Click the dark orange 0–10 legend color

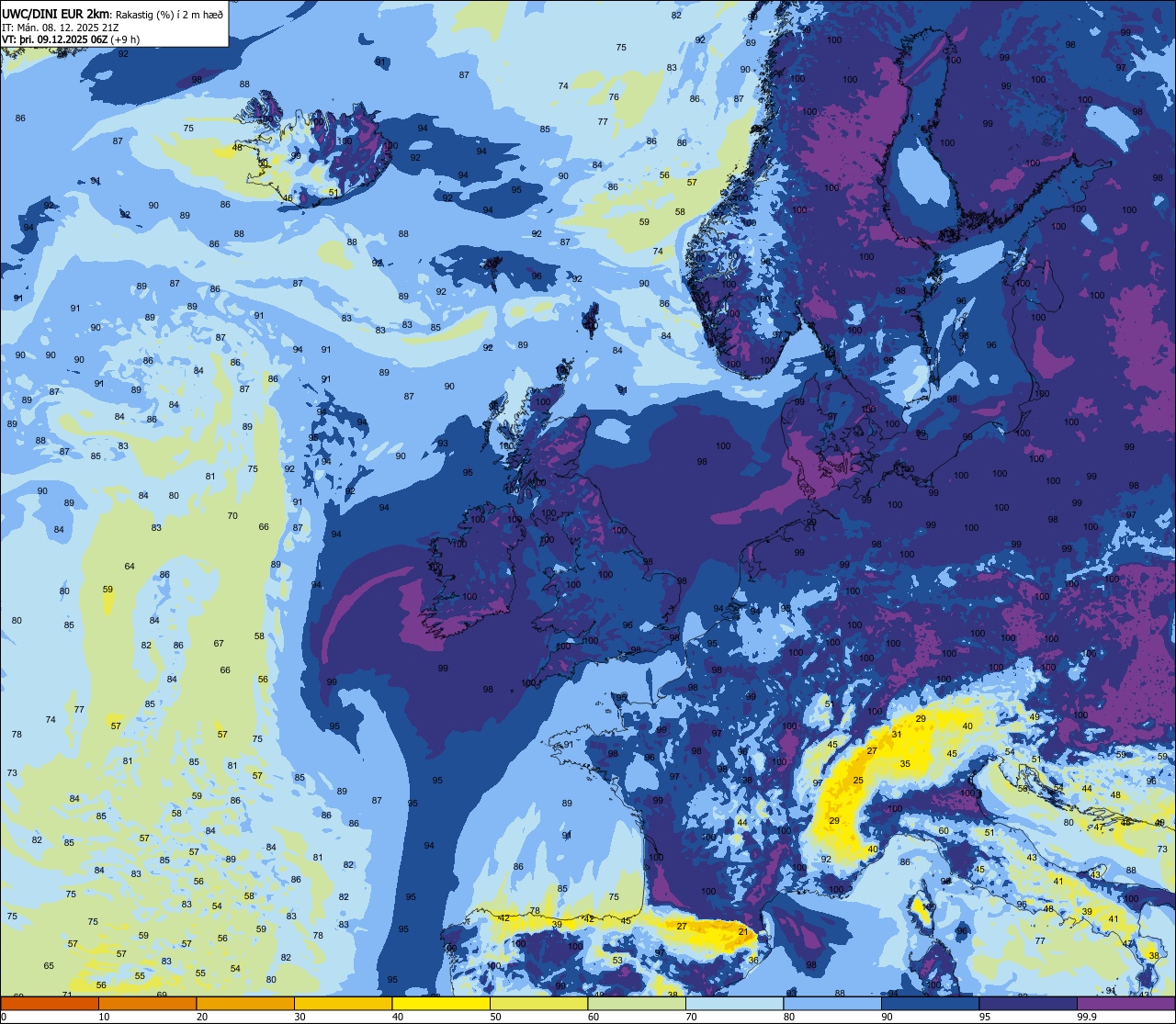(50, 1003)
